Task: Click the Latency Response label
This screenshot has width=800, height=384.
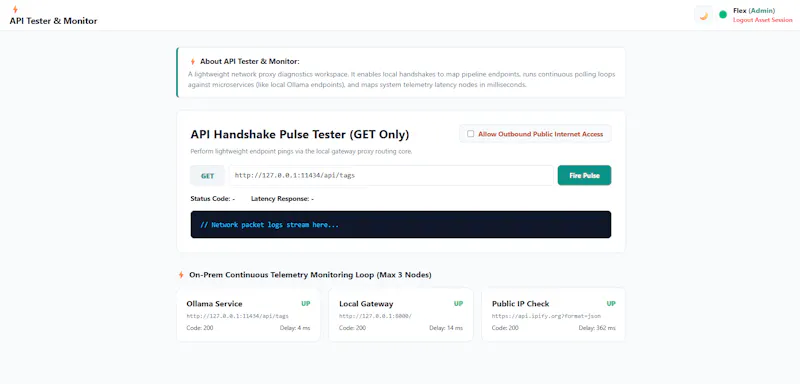Action: point(282,199)
